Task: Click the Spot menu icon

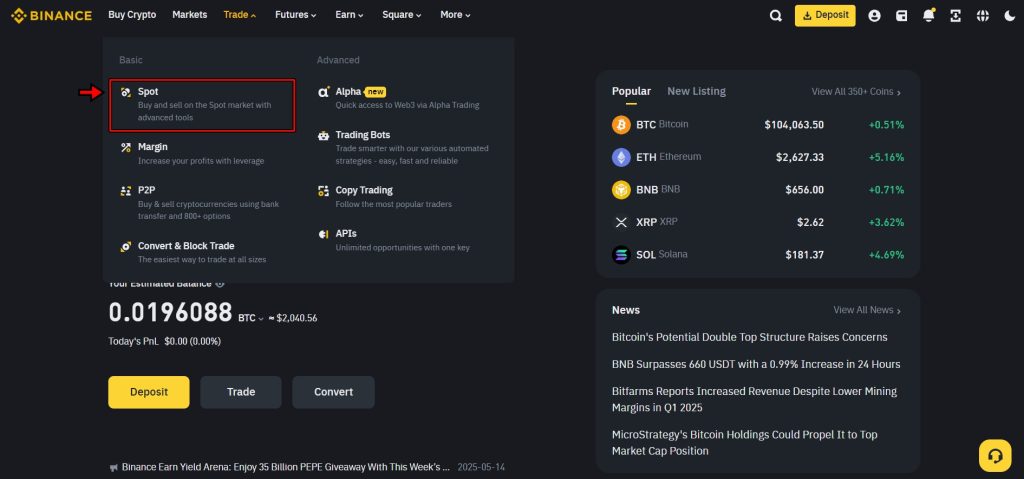Action: pos(126,92)
